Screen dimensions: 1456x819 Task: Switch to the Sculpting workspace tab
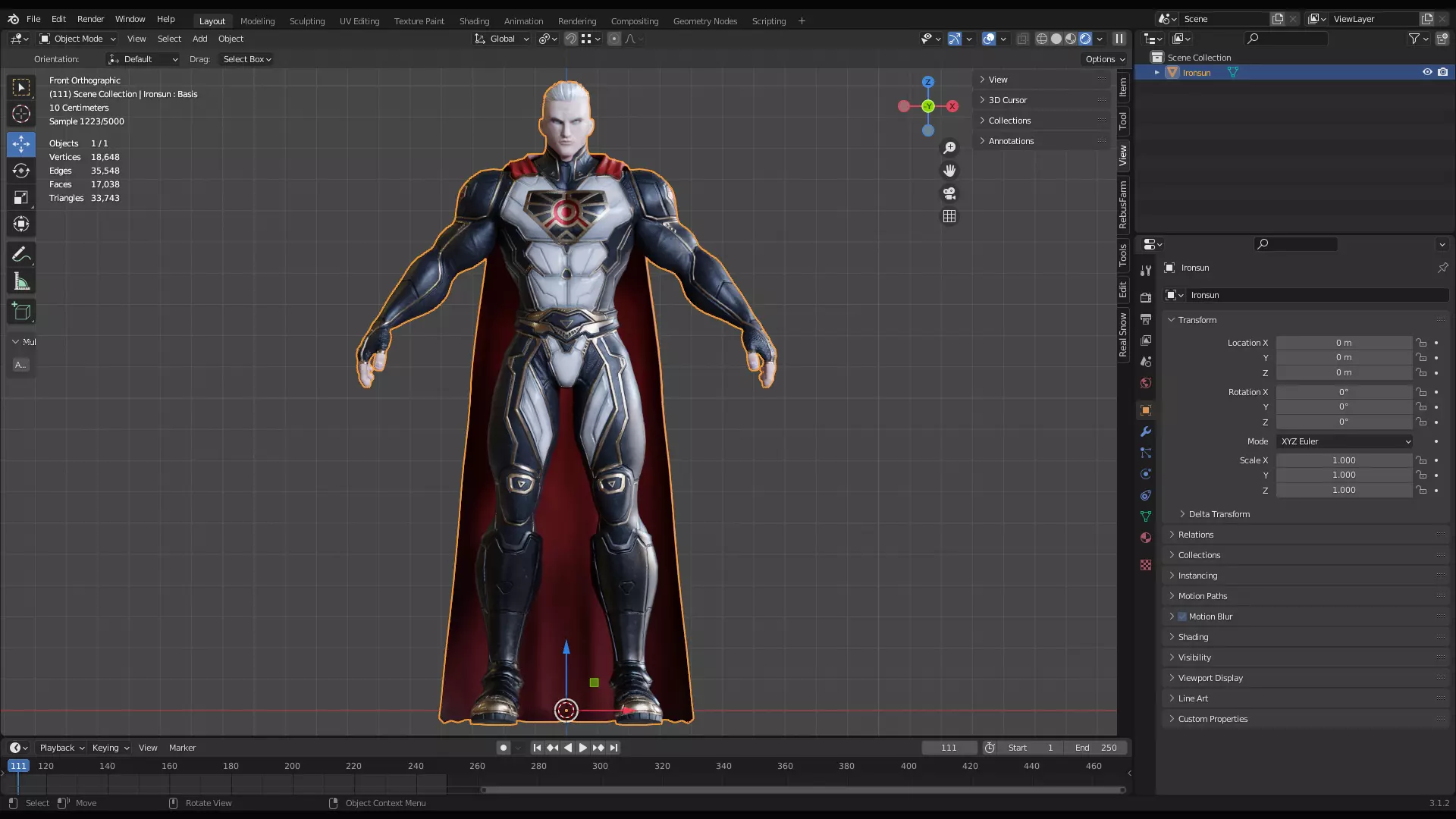307,21
